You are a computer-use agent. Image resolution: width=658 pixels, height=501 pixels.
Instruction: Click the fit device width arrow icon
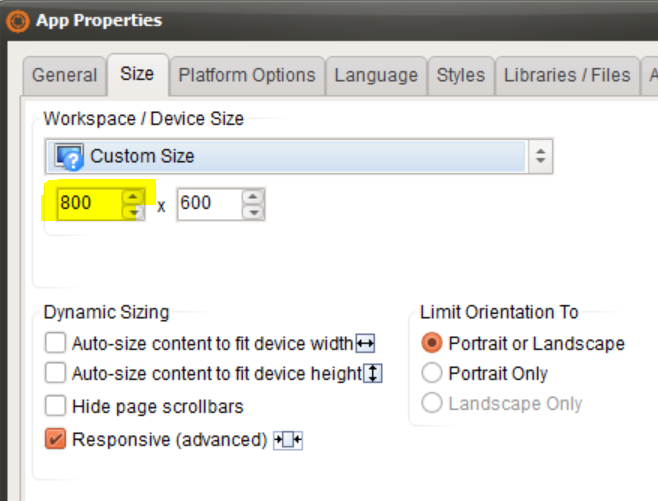pos(365,344)
